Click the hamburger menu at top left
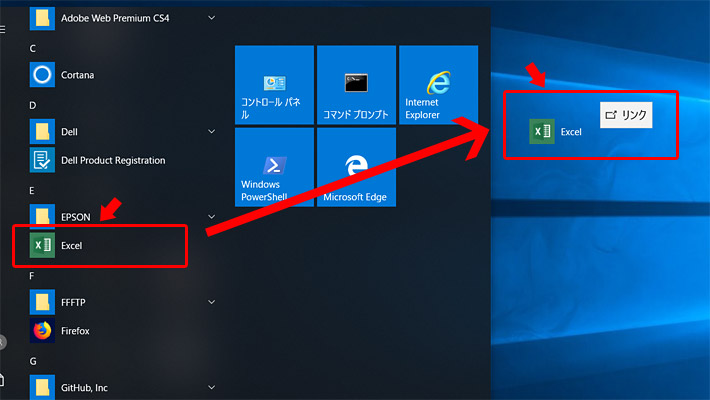 point(3,30)
